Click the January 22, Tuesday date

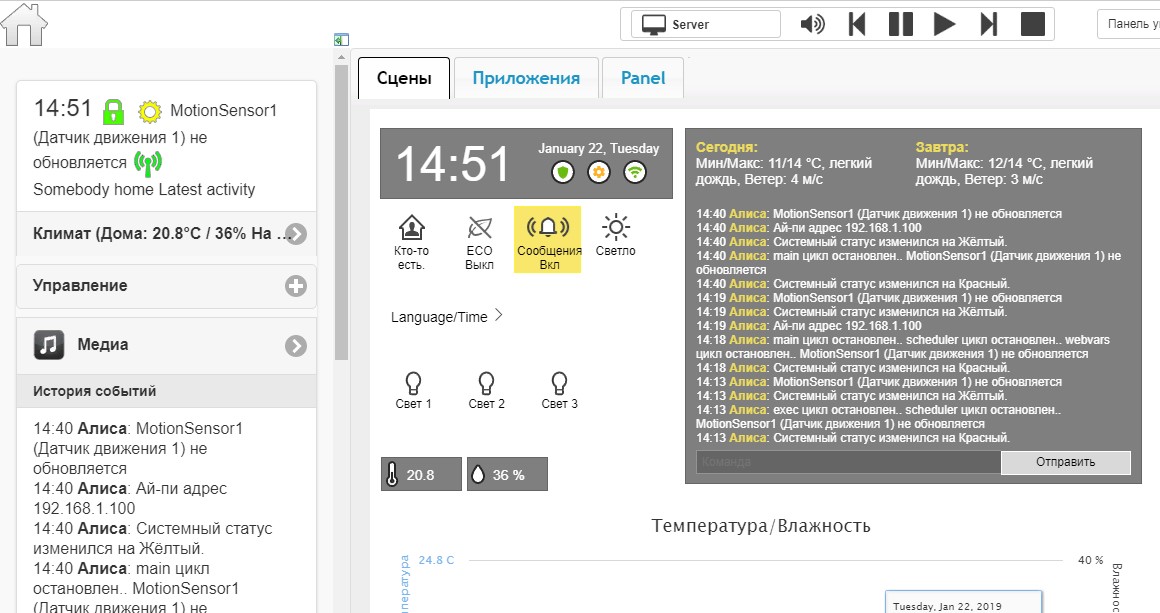click(598, 149)
